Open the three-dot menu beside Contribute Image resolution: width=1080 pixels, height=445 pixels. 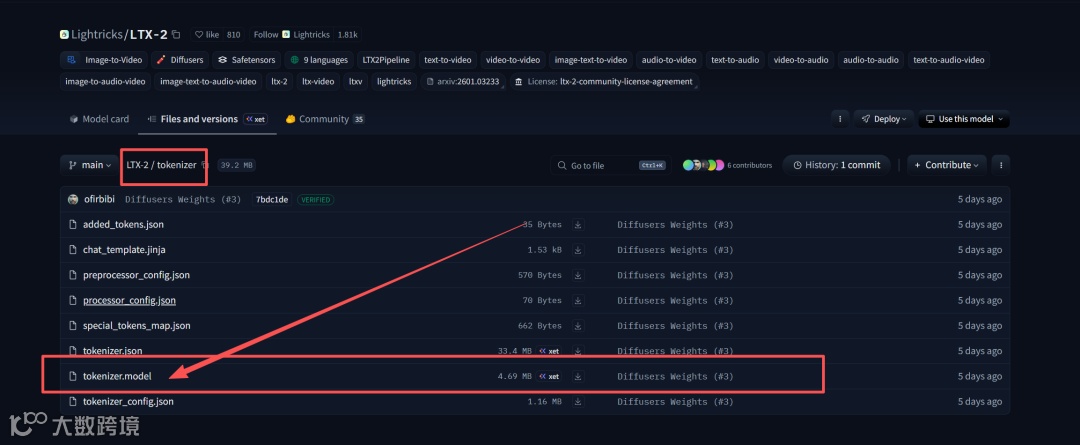1000,165
